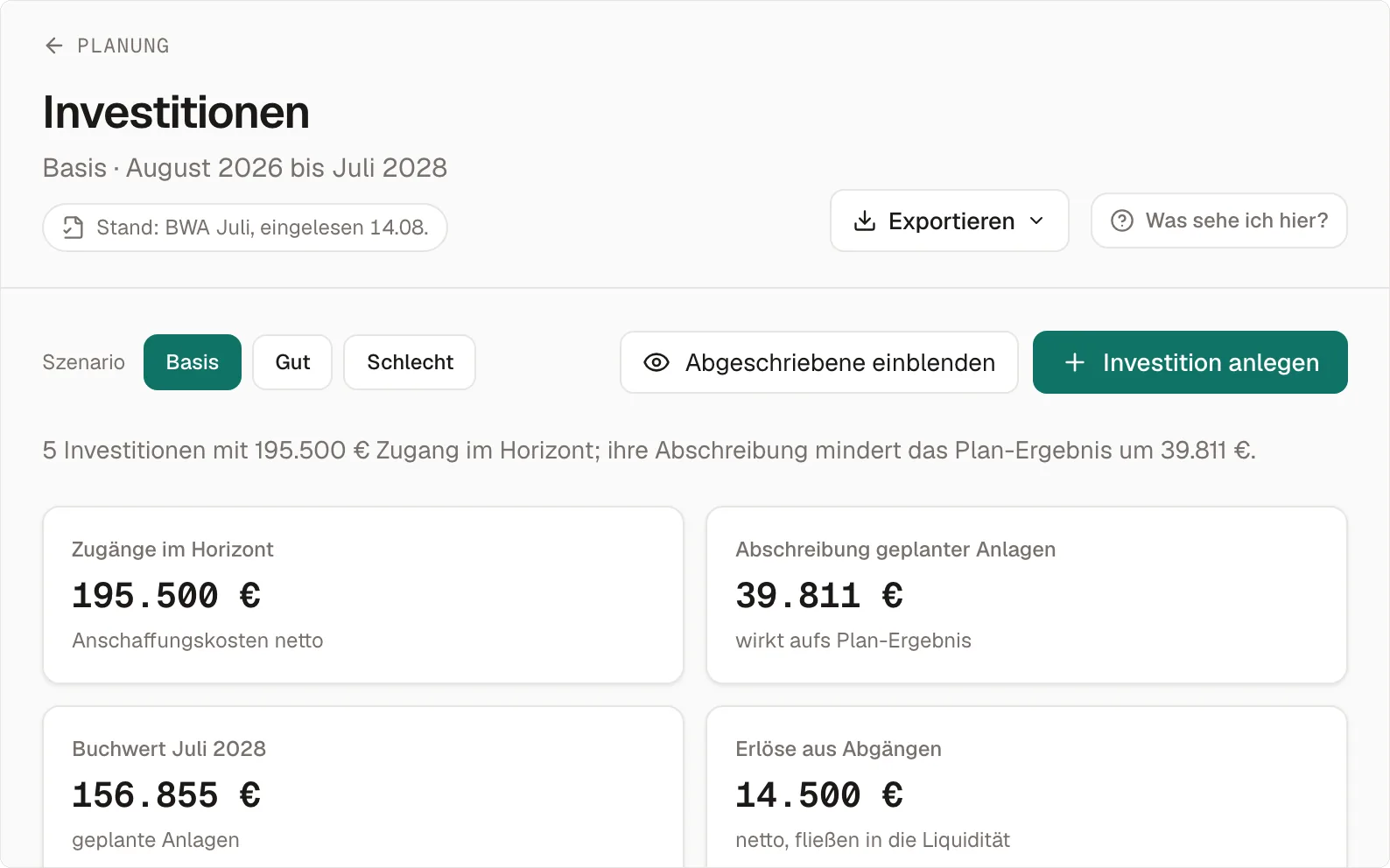Click the plus icon on Investition anlegen
The image size is (1390, 868).
pos(1075,362)
